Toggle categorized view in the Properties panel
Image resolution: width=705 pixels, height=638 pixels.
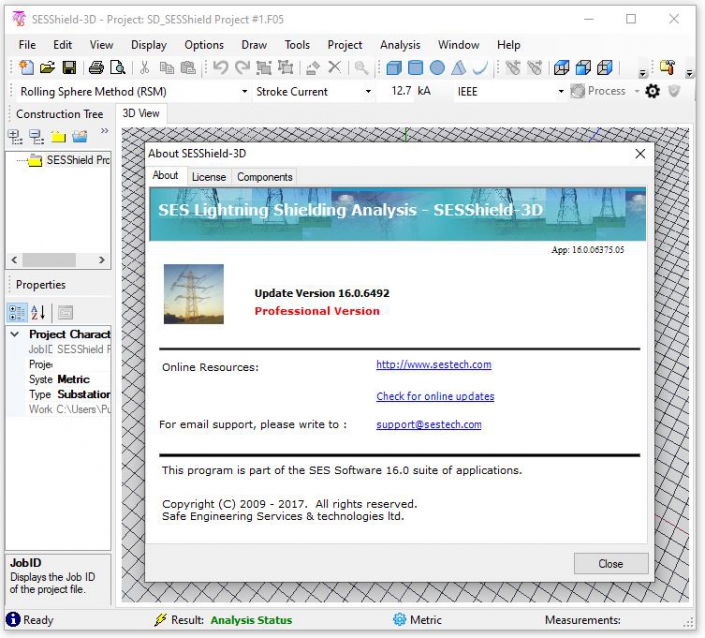point(17,312)
